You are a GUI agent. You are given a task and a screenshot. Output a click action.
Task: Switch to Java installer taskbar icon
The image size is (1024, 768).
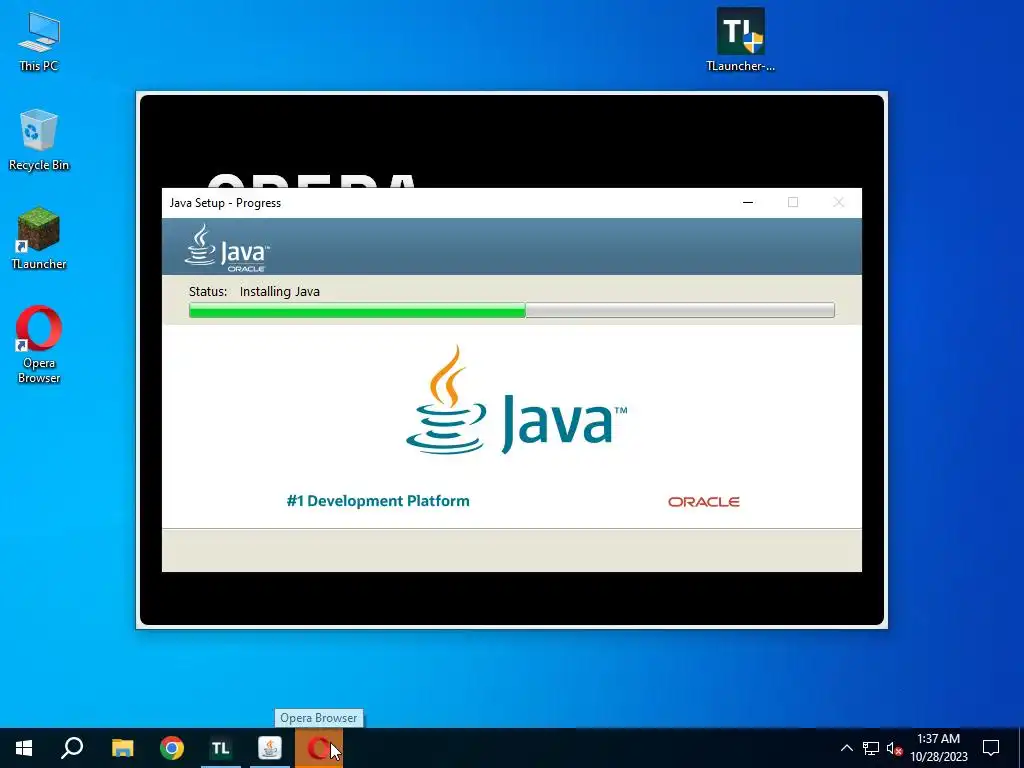270,748
